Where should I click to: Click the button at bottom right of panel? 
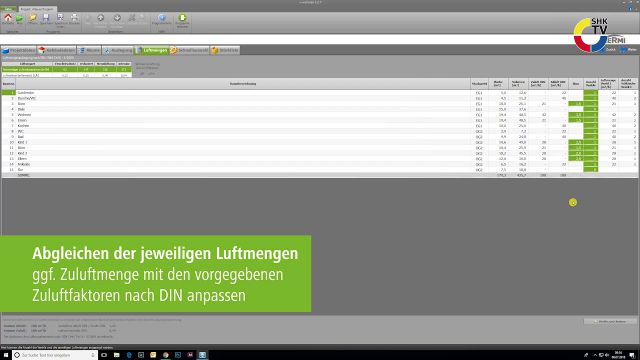coord(610,322)
